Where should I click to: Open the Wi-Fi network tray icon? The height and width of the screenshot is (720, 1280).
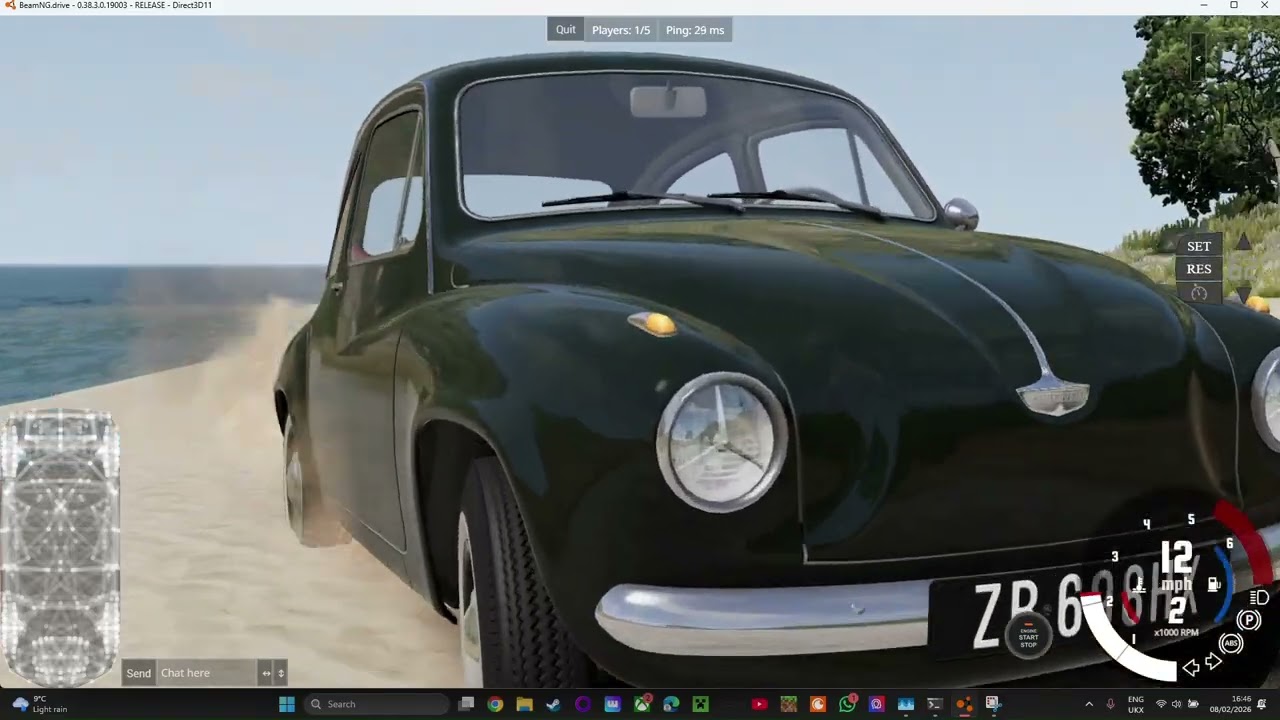1161,704
